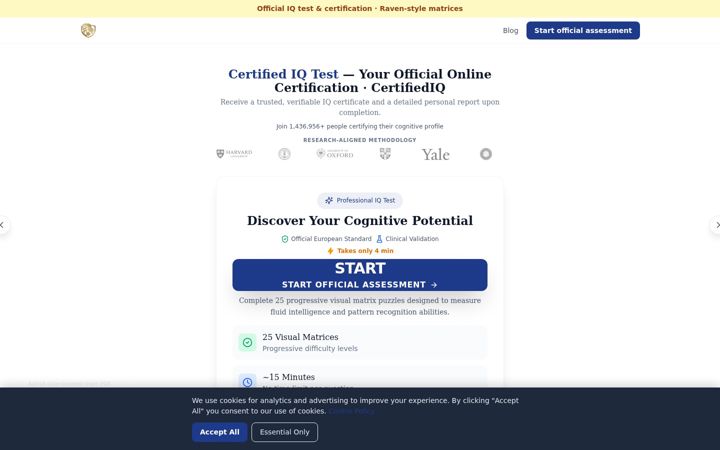Click the CertifiedIQ lion logo
The height and width of the screenshot is (450, 720).
tap(88, 30)
